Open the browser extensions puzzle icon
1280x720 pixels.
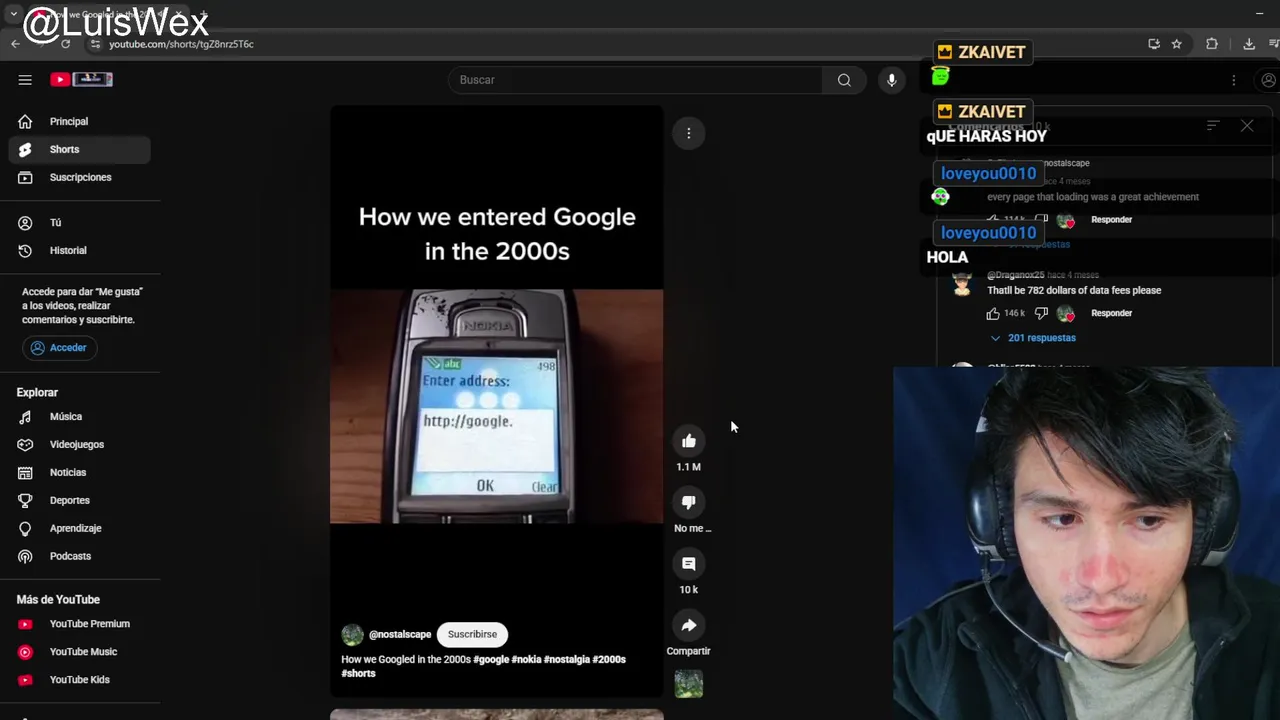pos(1212,44)
